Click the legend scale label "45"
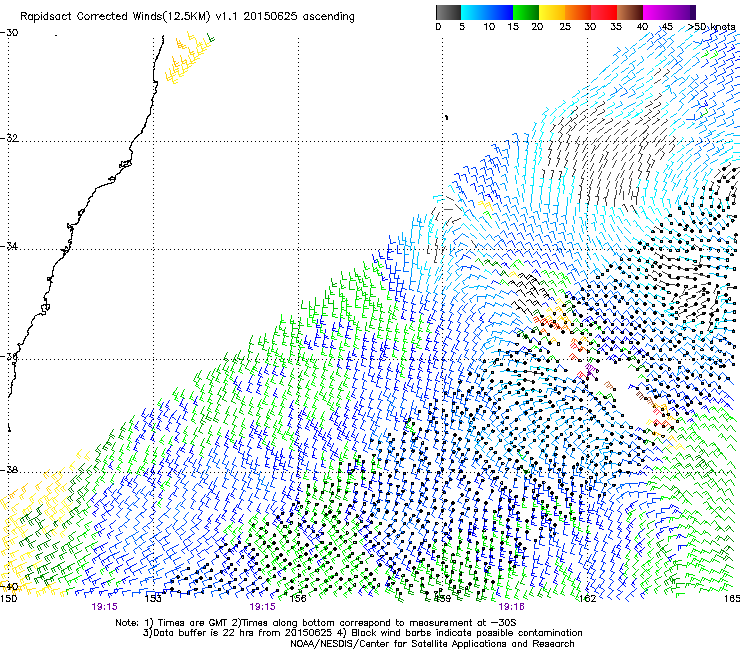Screen dimensions: 740x650 click(x=667, y=27)
